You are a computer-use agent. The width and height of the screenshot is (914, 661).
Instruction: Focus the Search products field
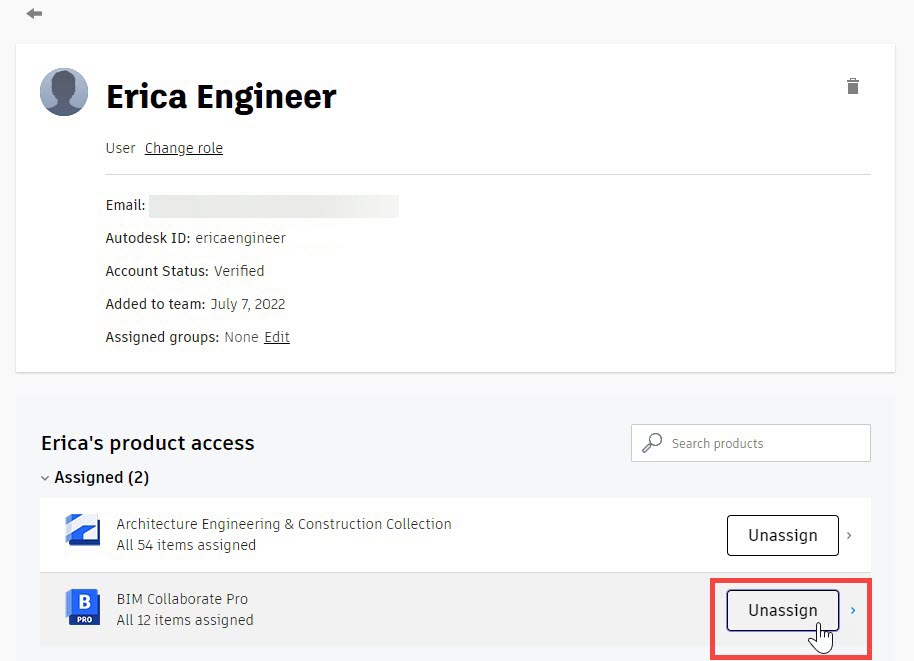751,443
